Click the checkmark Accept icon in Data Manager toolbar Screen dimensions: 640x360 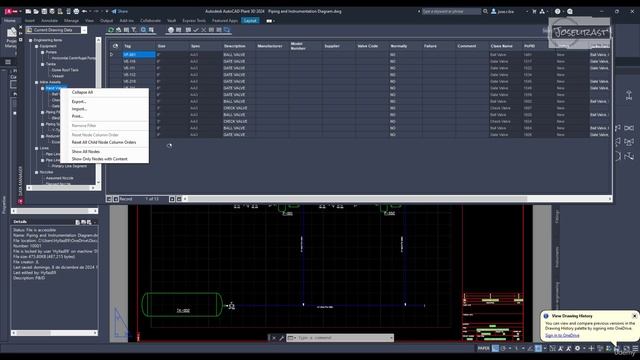click(196, 30)
